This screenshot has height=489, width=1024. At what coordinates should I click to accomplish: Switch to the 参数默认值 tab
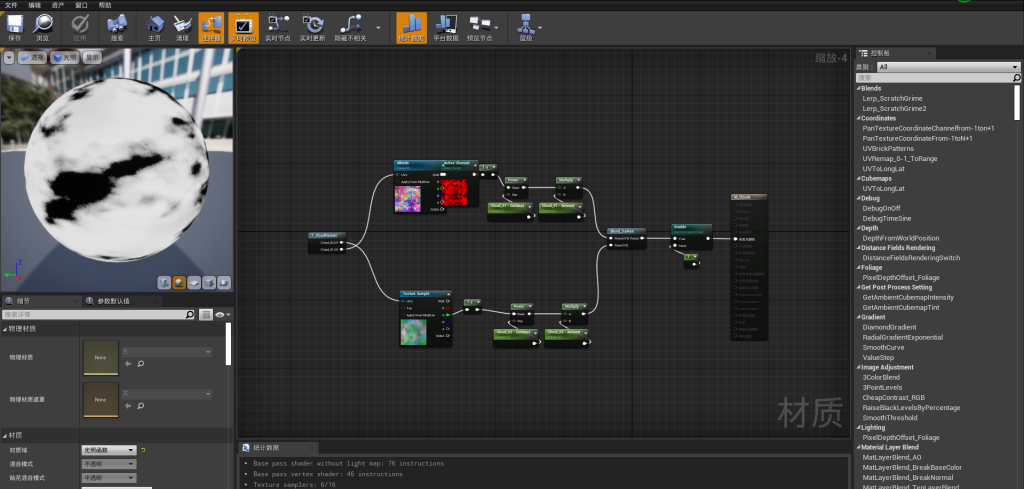[x=113, y=301]
